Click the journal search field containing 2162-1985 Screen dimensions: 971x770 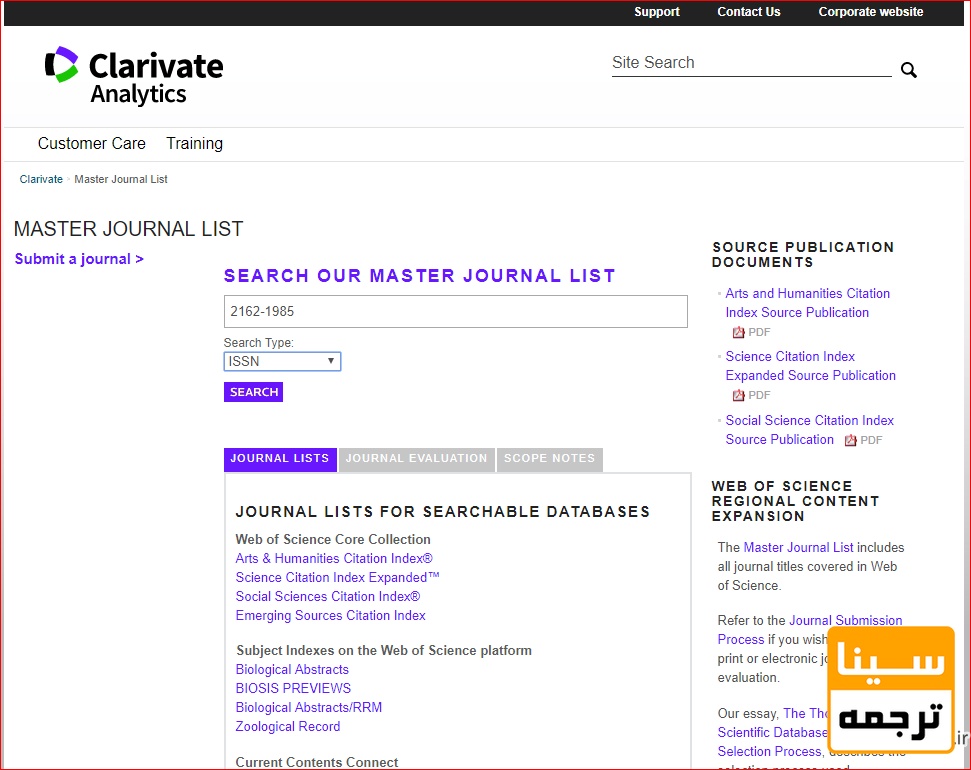pos(455,311)
